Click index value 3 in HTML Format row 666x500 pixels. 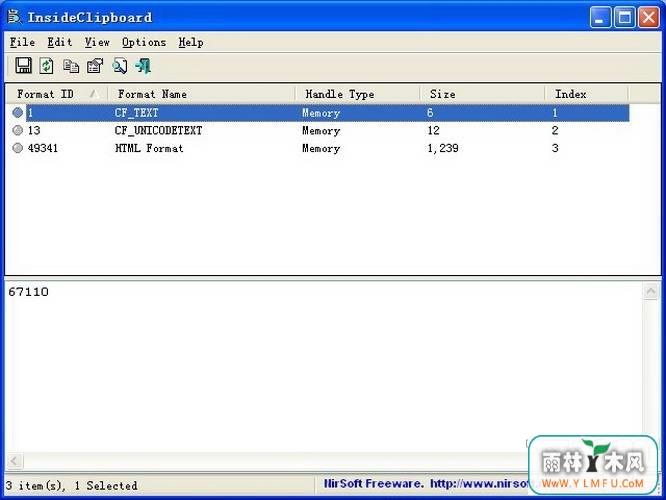[555, 148]
